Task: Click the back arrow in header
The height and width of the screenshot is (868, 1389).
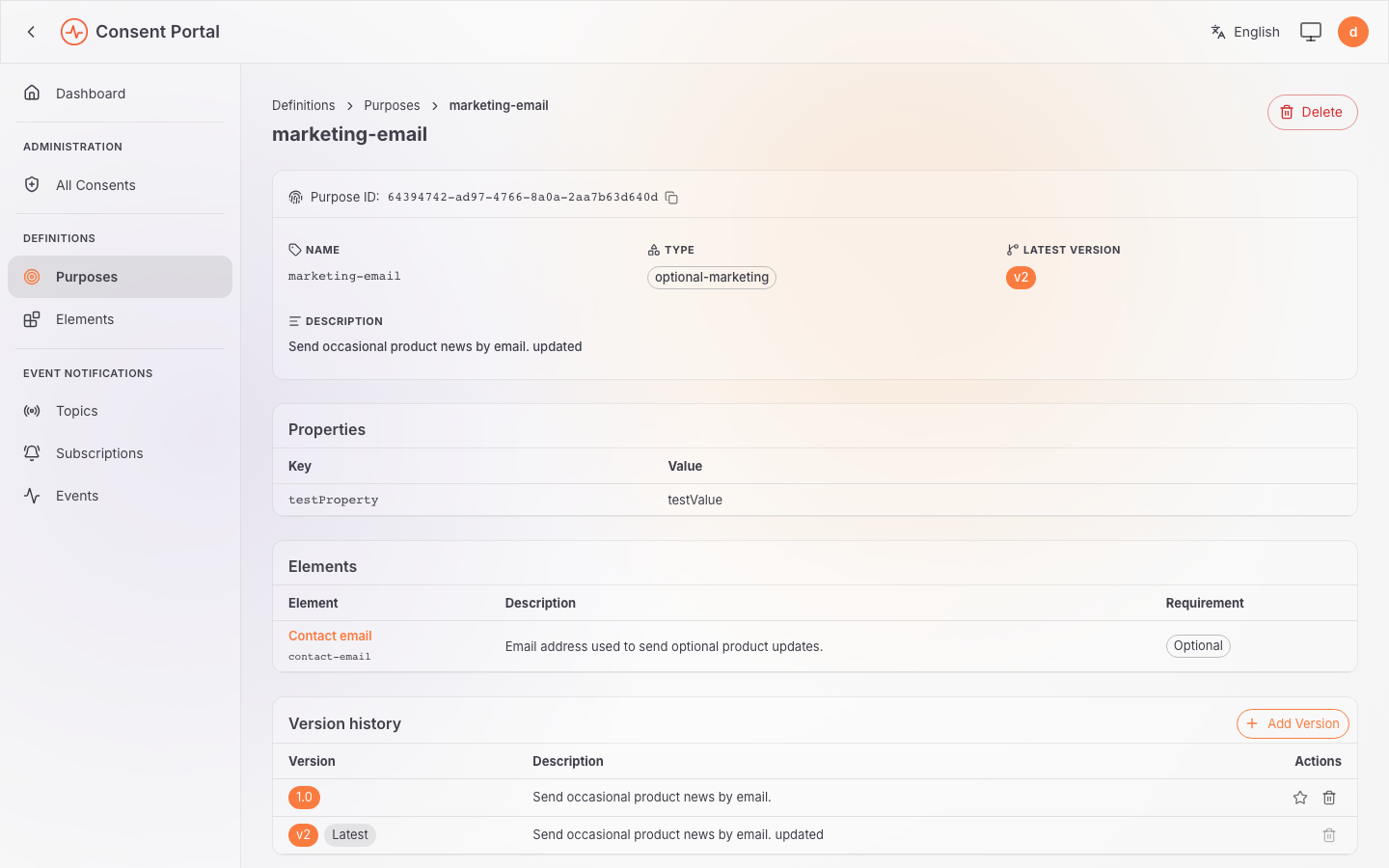Action: [31, 32]
